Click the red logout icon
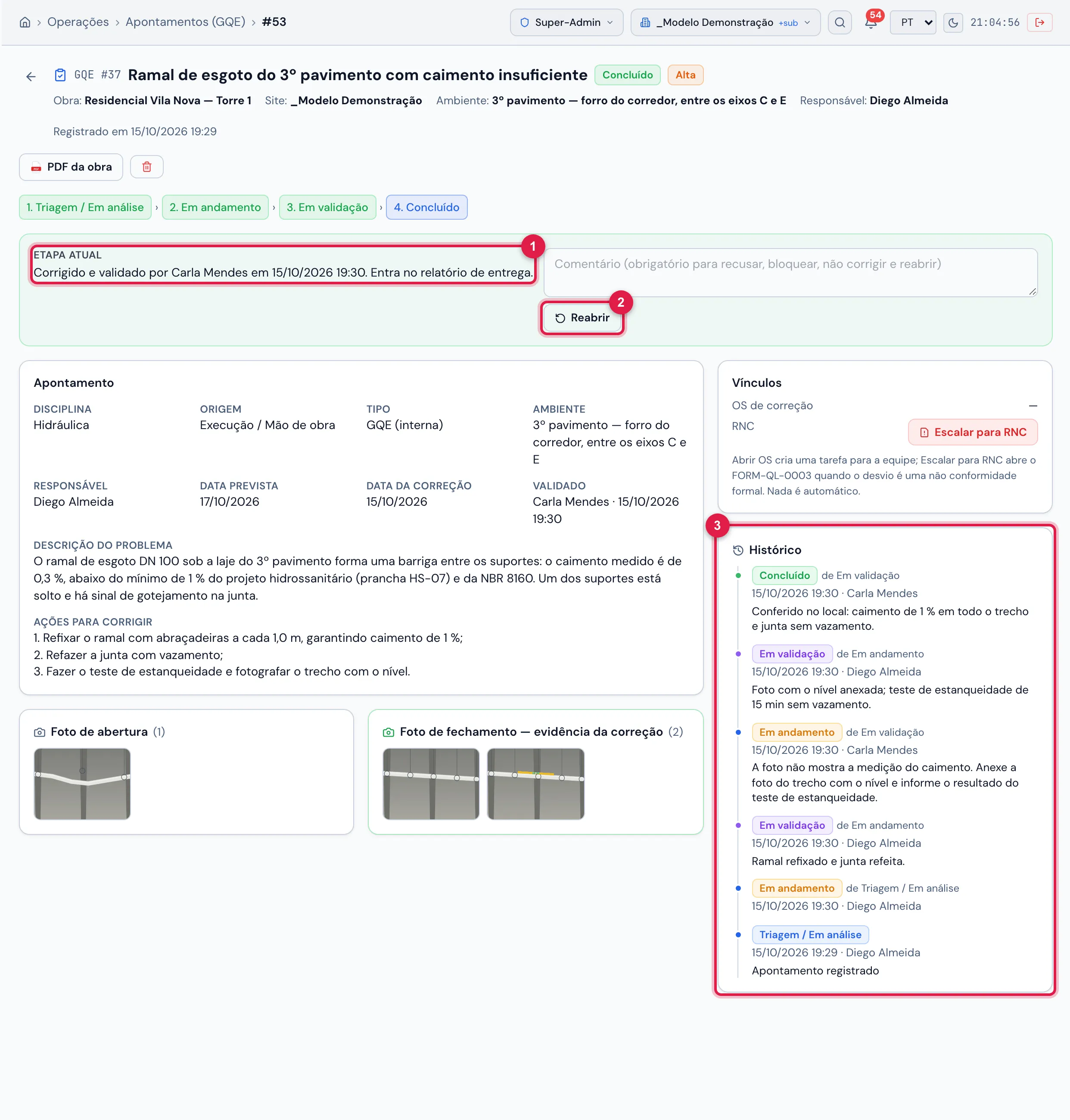 coord(1040,22)
